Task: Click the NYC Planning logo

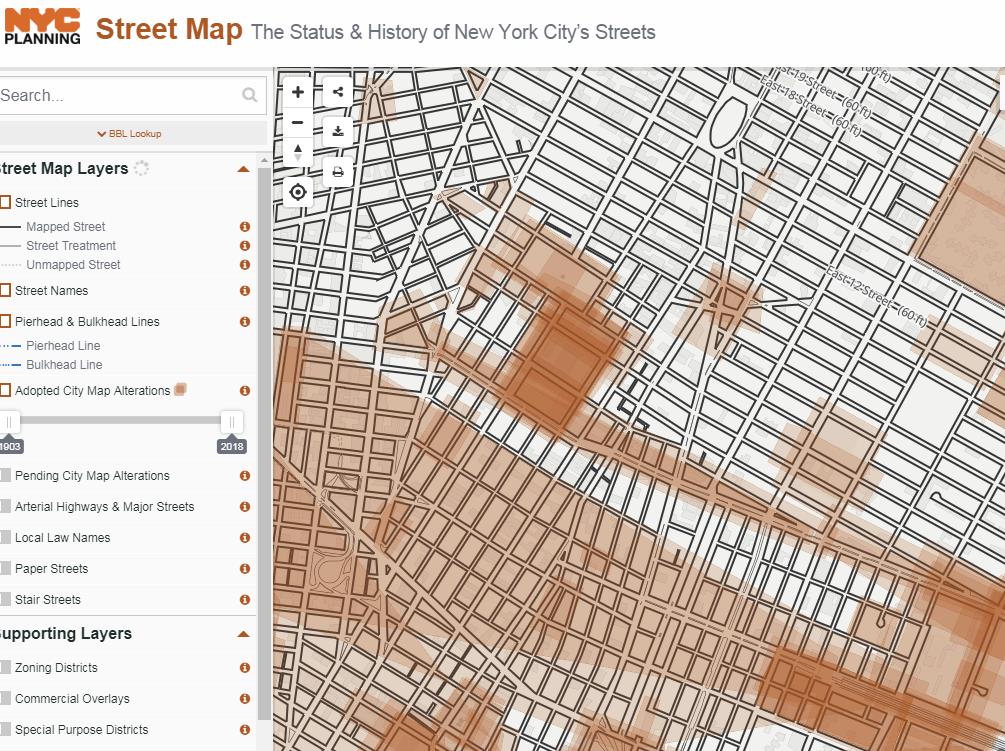Action: pyautogui.click(x=42, y=26)
